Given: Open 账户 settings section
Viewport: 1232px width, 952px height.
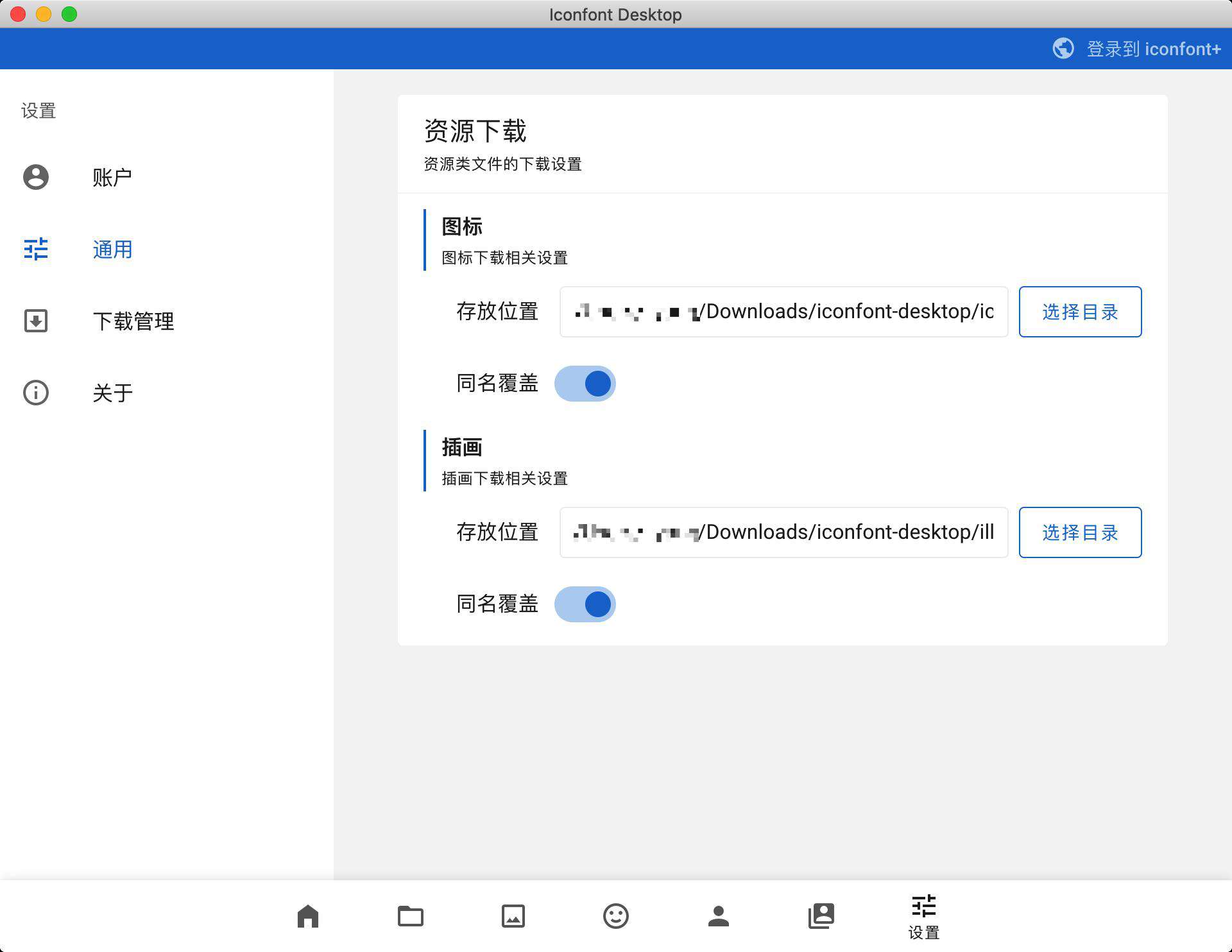Looking at the screenshot, I should point(167,177).
